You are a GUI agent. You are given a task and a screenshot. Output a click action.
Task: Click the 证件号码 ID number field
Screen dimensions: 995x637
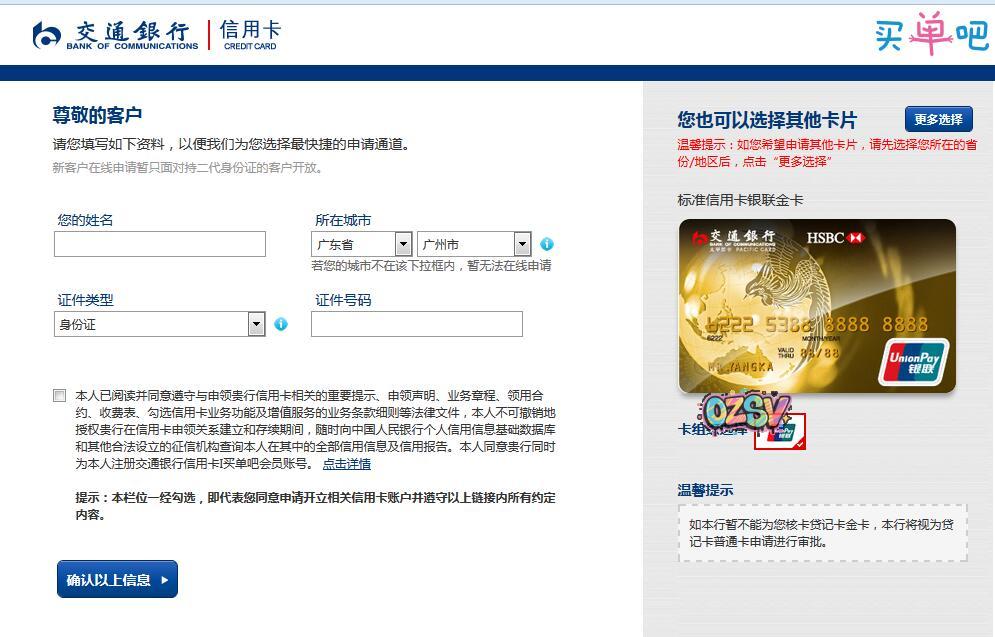[416, 323]
